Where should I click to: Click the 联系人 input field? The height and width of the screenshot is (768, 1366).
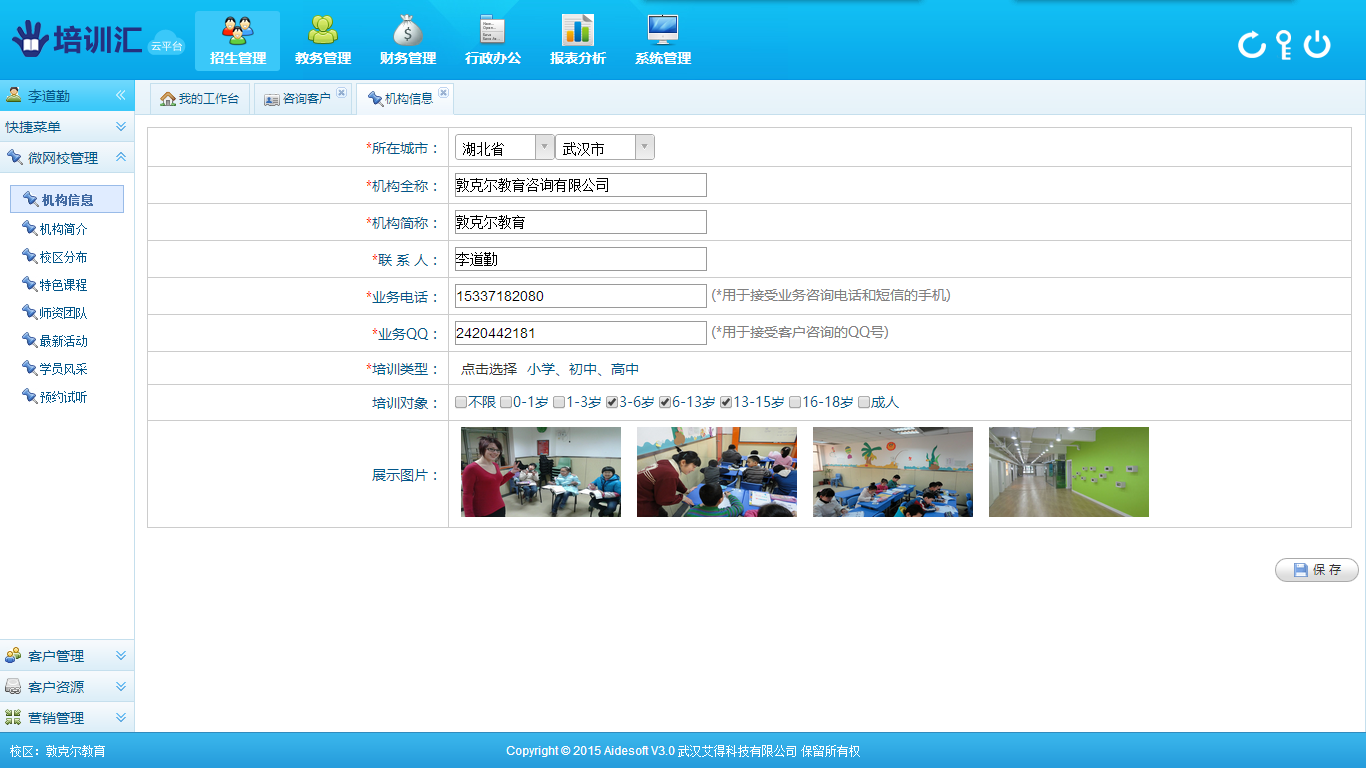(x=580, y=259)
